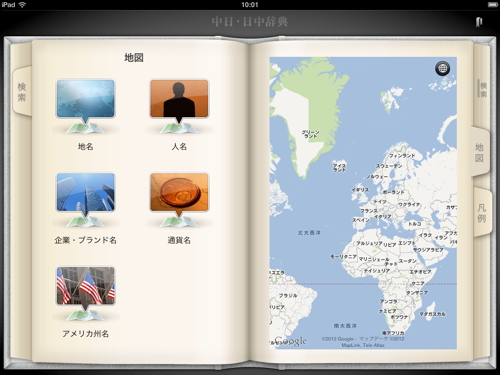
Task: Tap the 人名 label text
Action: point(179,146)
